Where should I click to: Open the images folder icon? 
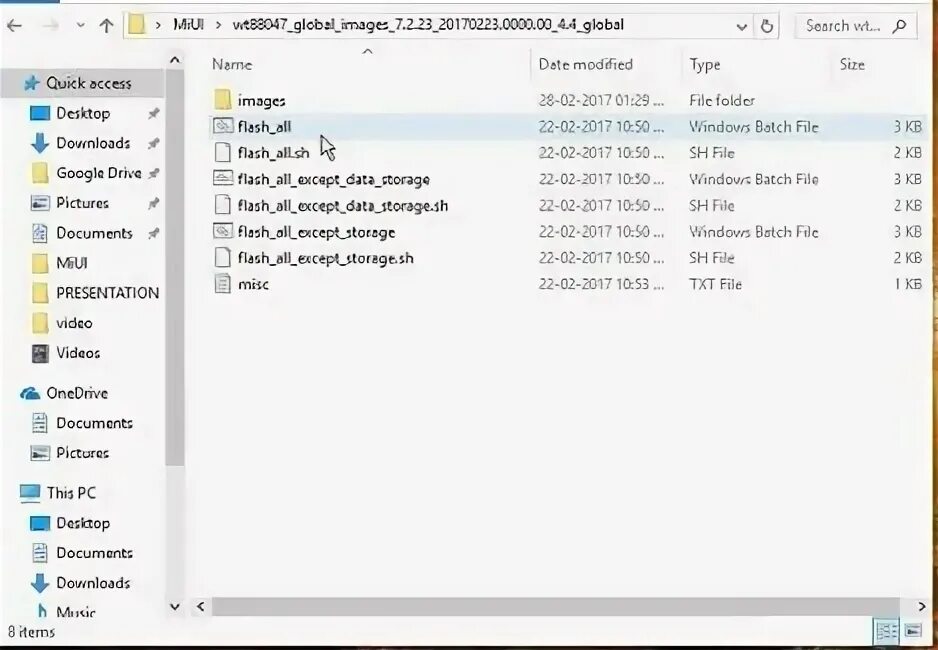(223, 100)
